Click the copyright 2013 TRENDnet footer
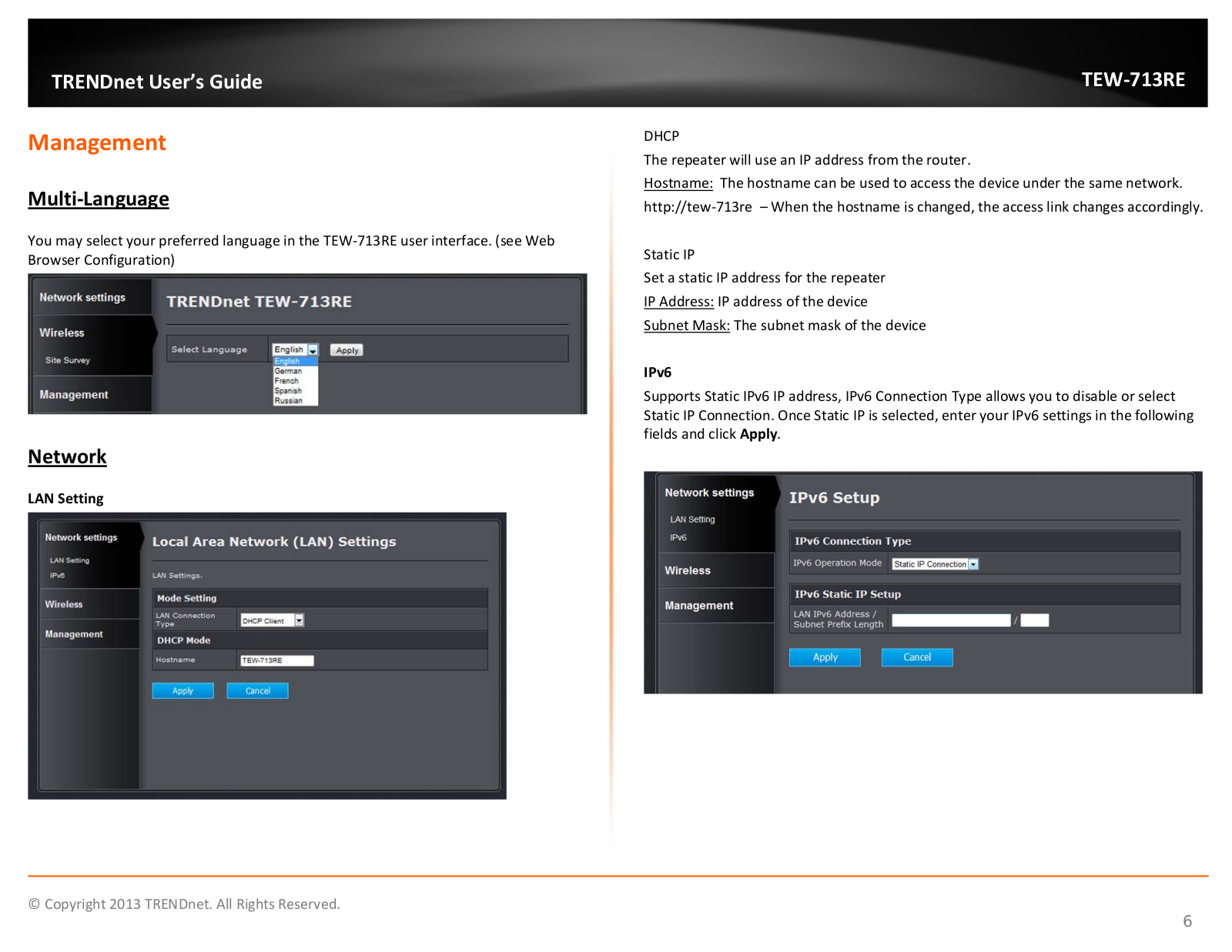The height and width of the screenshot is (952, 1232). tap(184, 904)
